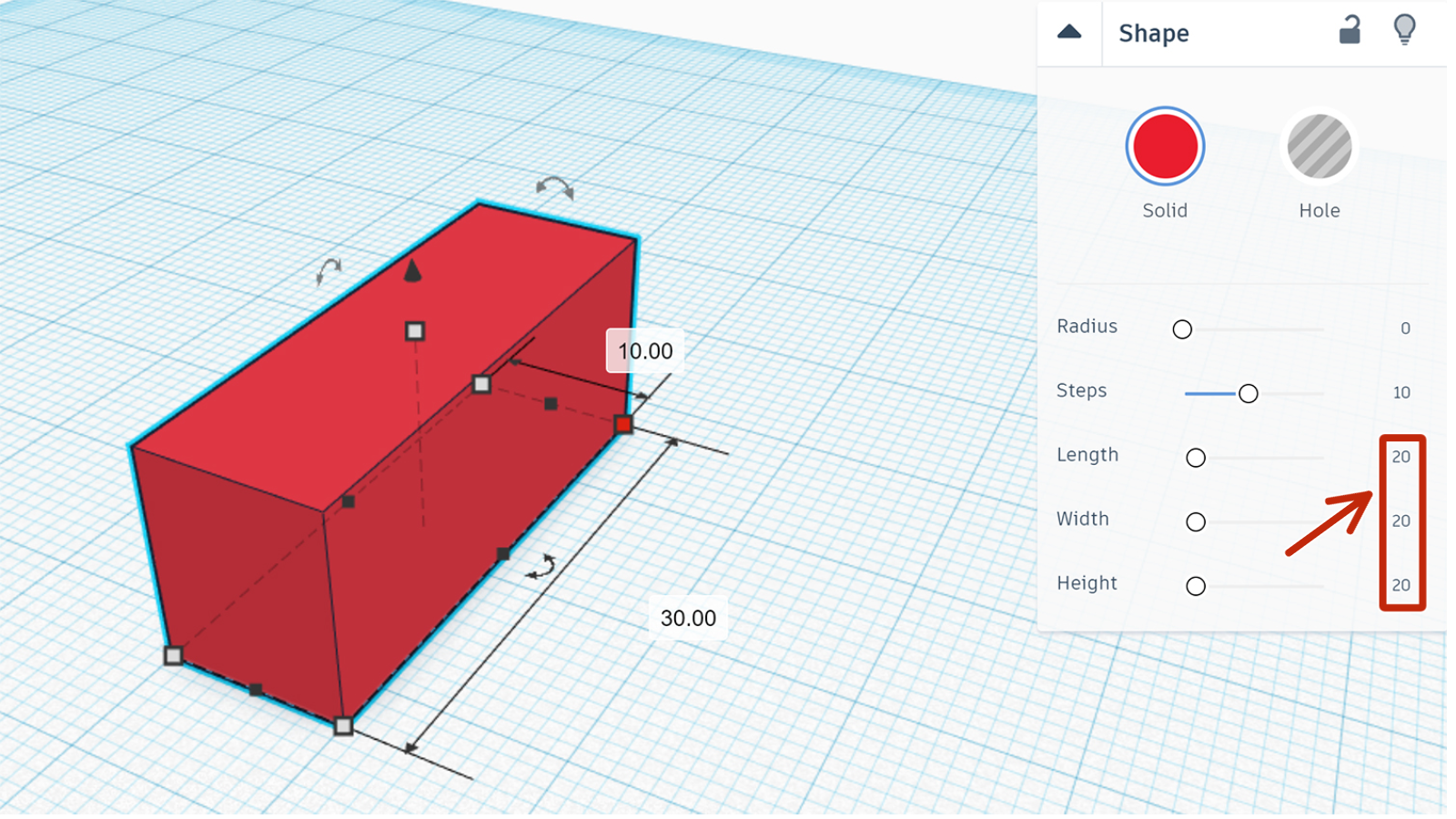
Task: Click the curved rotation arrow above the box top
Action: pyautogui.click(x=554, y=187)
